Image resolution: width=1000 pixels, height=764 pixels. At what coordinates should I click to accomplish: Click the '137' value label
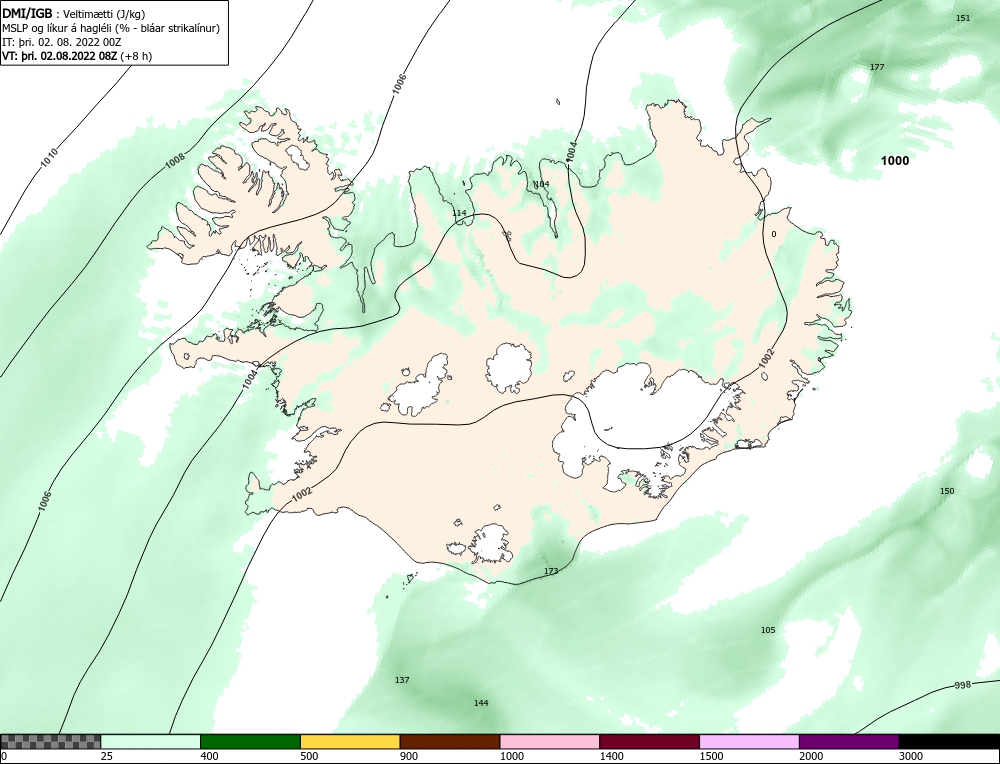point(402,680)
